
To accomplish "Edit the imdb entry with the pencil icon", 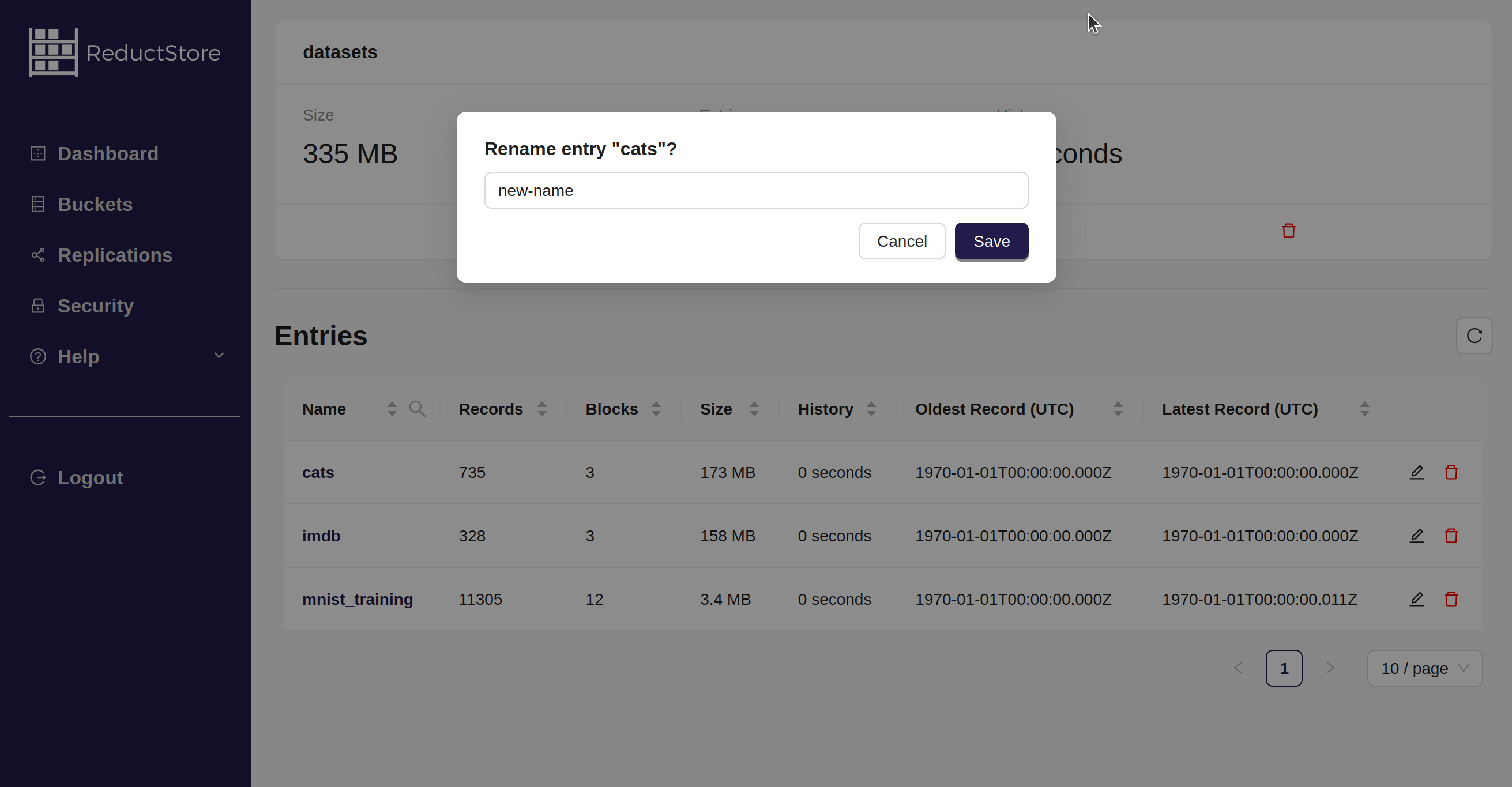I will [1417, 535].
